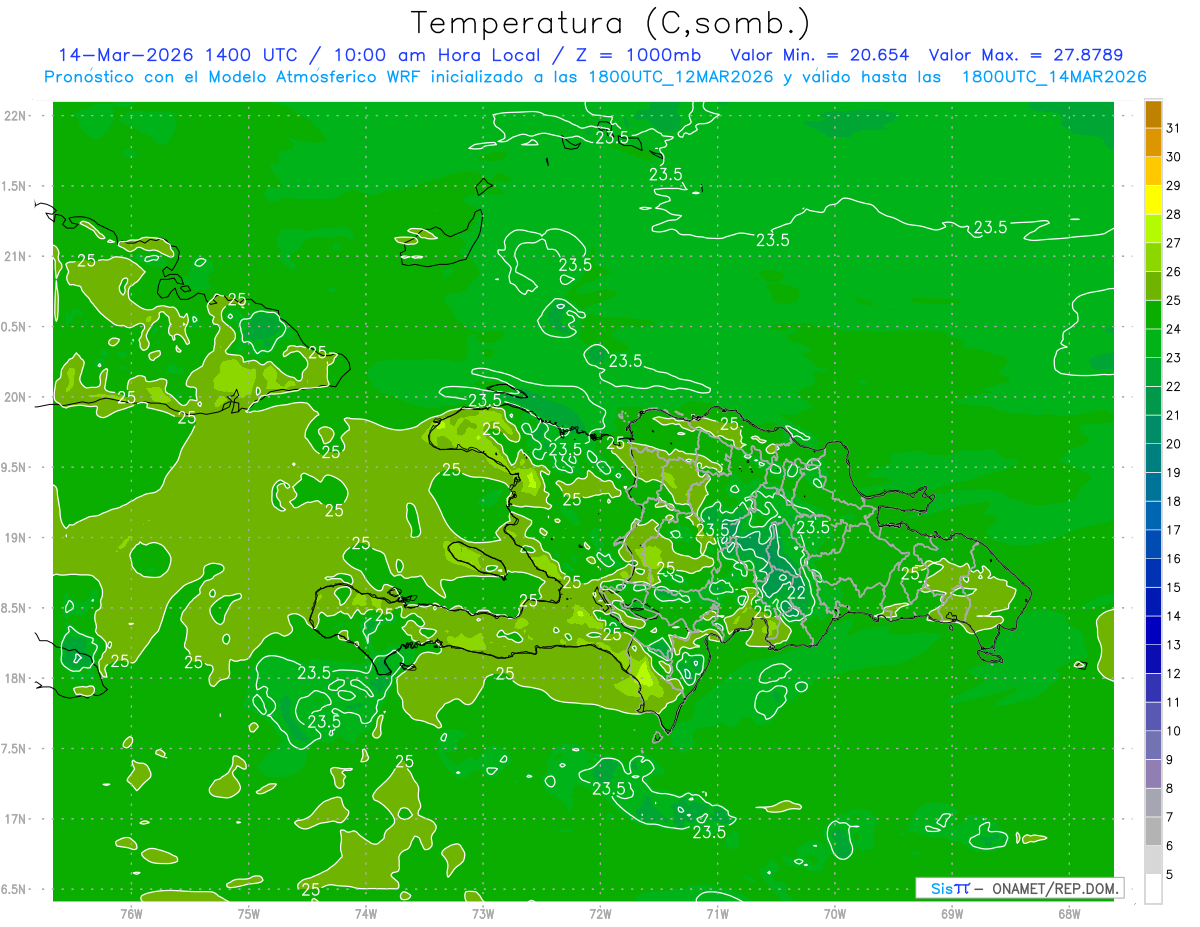
Task: Click the legend swatch above value 31
Action: (x=1153, y=113)
